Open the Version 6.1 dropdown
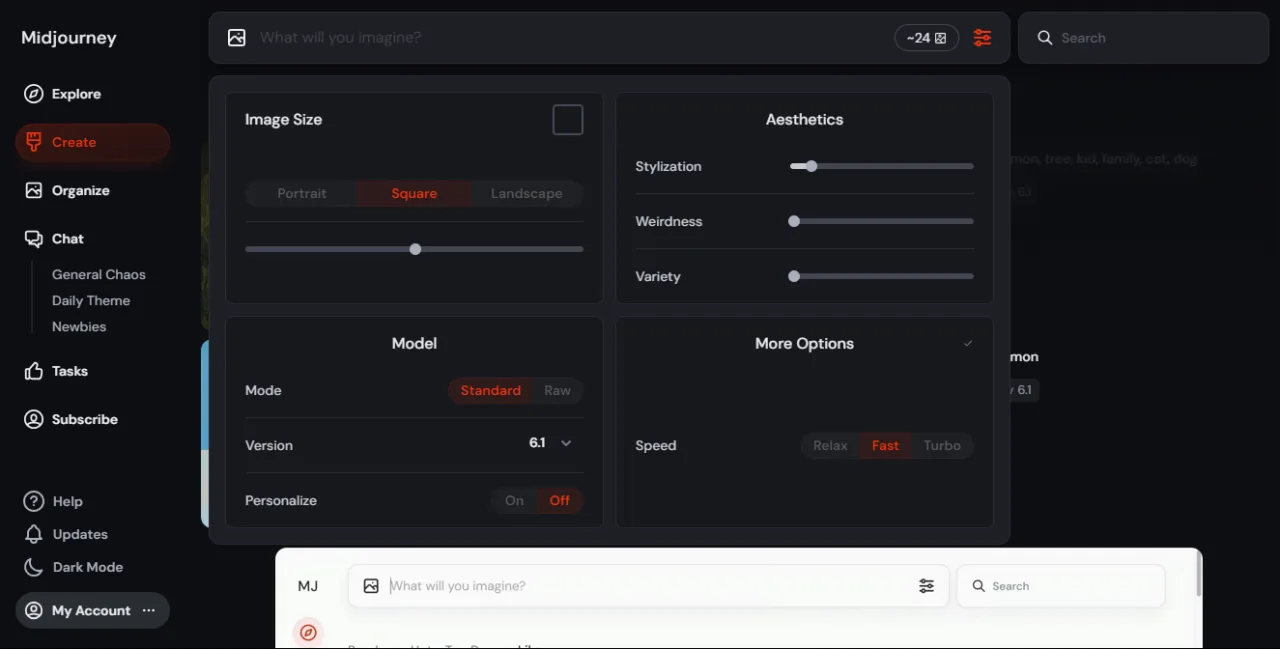The height and width of the screenshot is (649, 1280). coord(550,443)
